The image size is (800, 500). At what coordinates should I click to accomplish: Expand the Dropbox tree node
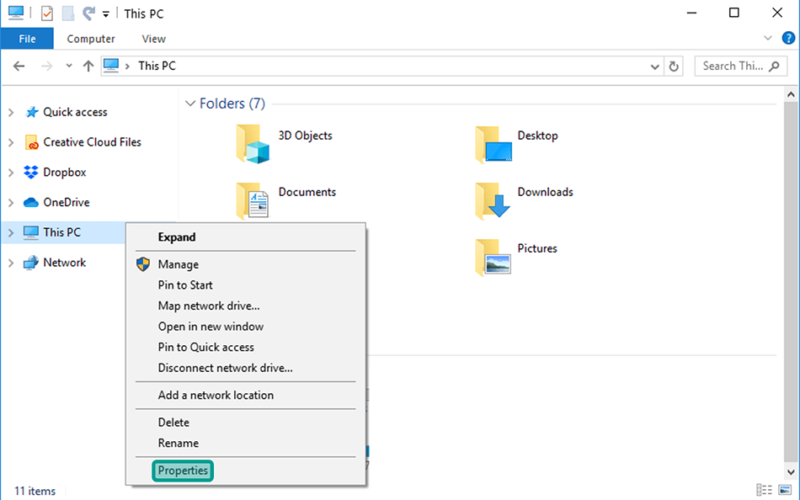click(11, 172)
